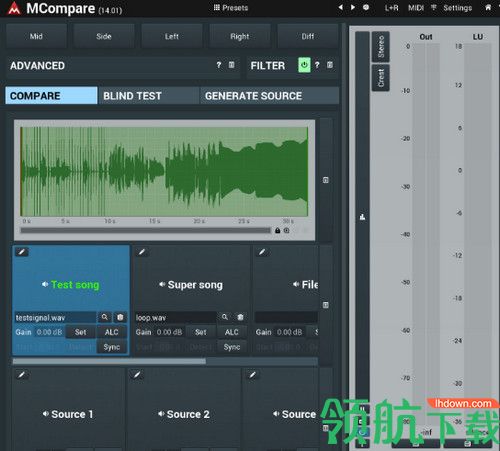
Task: Toggle the FILTER power button
Action: [304, 65]
